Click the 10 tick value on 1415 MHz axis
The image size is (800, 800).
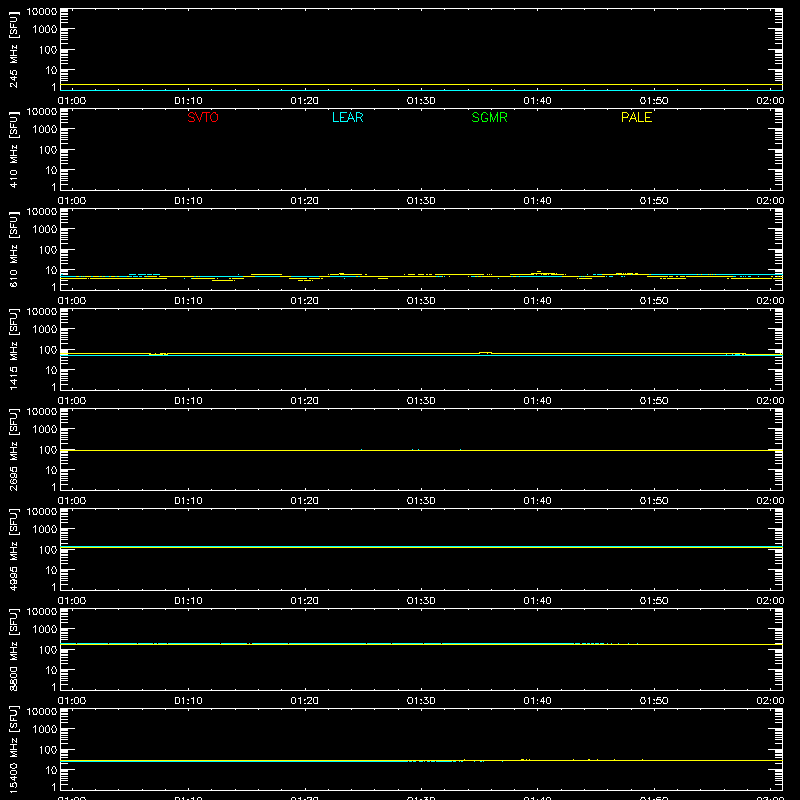pos(51,370)
